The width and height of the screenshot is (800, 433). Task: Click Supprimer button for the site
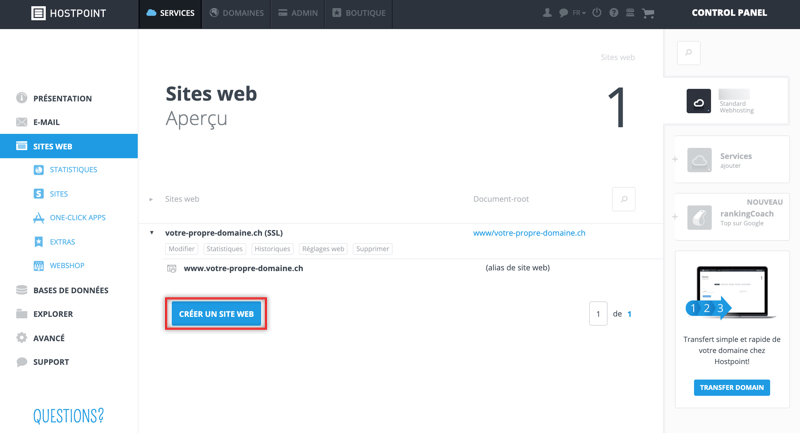coord(372,249)
